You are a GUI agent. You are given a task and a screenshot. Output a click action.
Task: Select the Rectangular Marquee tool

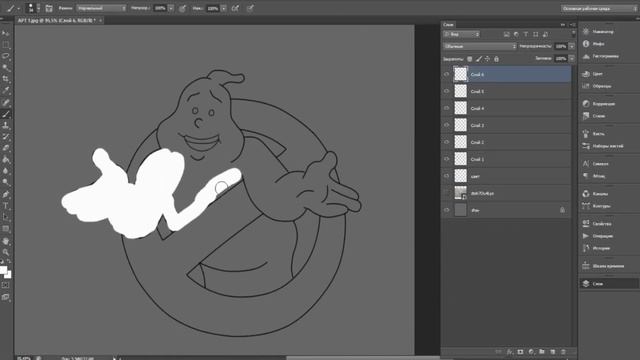[6, 44]
